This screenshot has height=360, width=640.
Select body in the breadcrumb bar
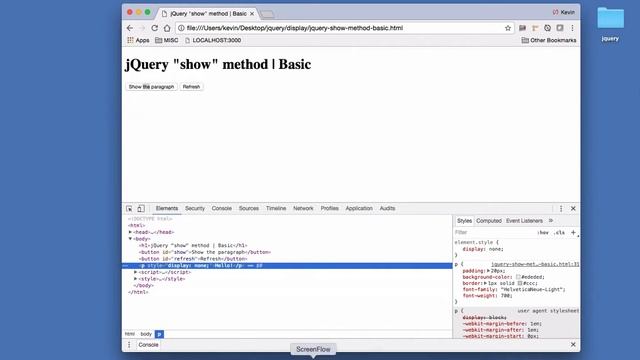(146, 334)
